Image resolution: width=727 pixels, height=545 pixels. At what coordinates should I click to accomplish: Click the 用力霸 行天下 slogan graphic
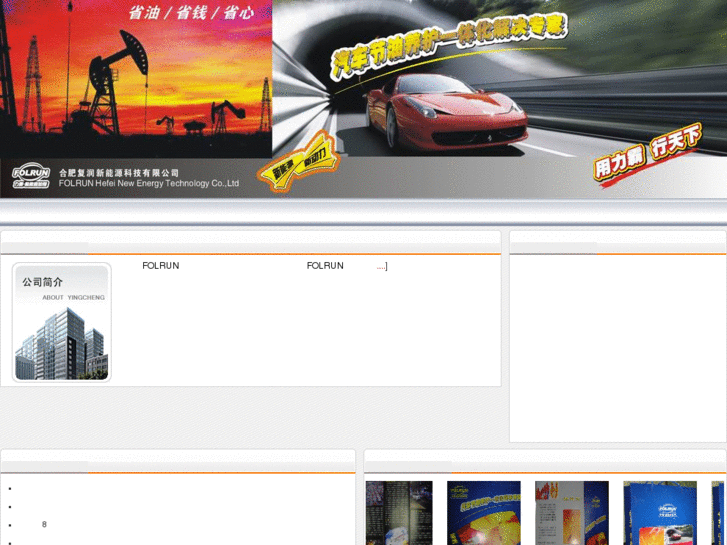click(647, 153)
